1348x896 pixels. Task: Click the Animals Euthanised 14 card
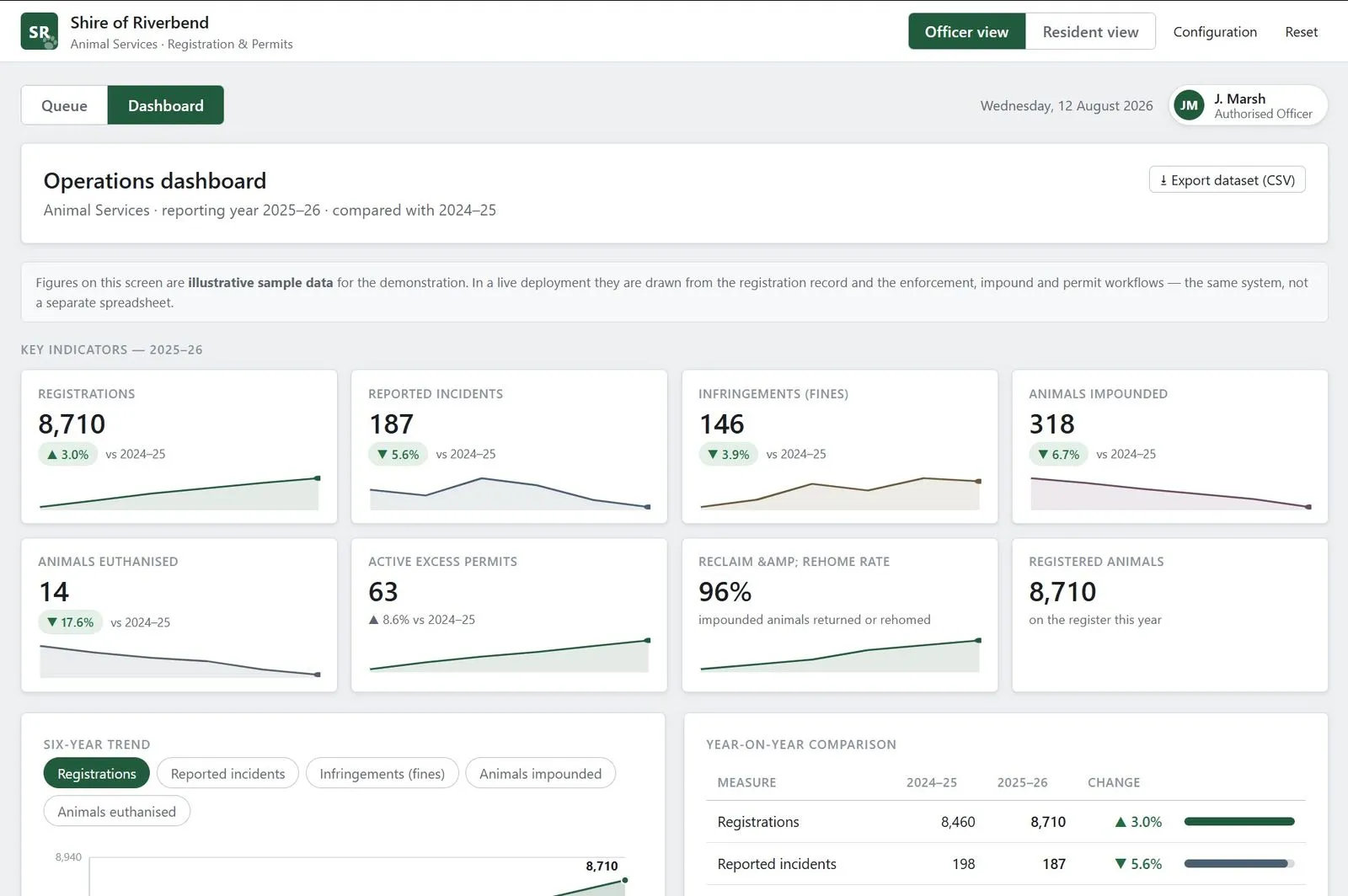pyautogui.click(x=179, y=615)
